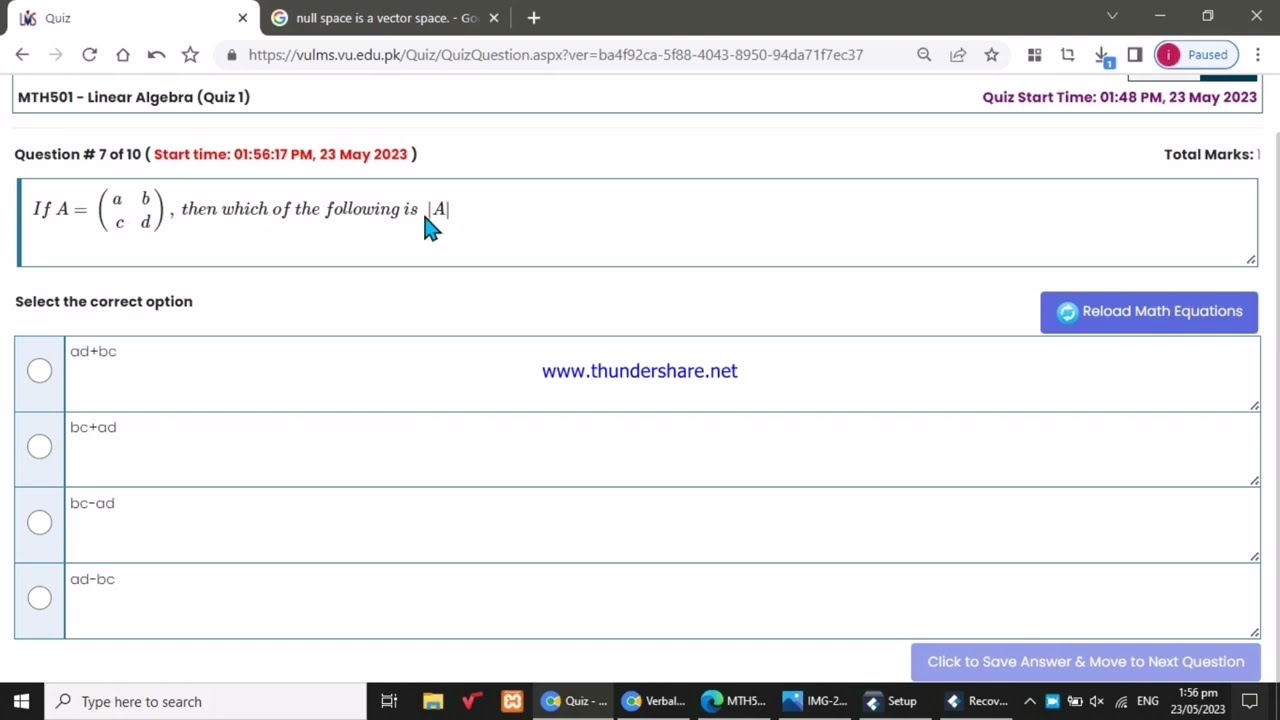Screen dimensions: 1280x720
Task: Open browser extensions grid icon
Action: 1034,55
